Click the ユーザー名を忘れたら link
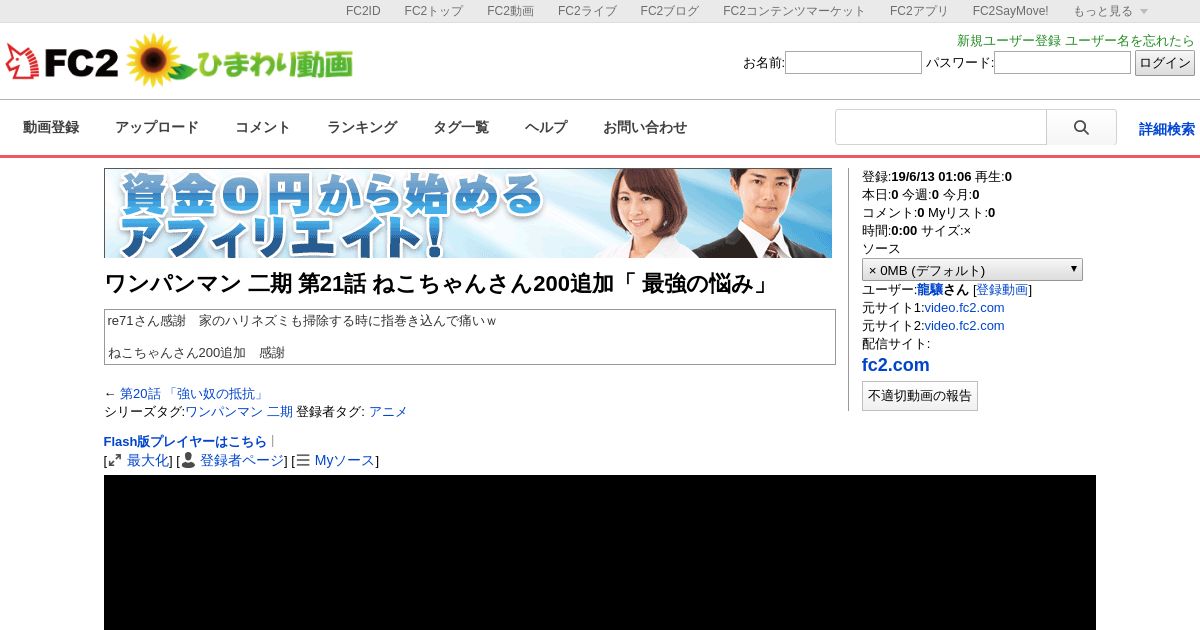1200x630 pixels. [1130, 41]
